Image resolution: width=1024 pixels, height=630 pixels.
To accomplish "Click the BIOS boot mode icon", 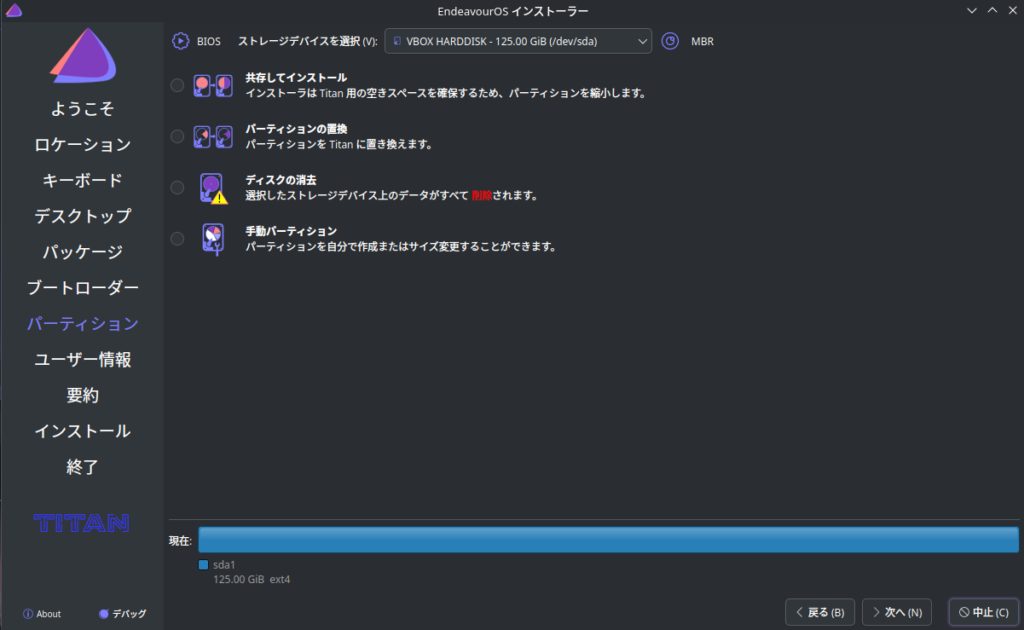I will (x=180, y=41).
